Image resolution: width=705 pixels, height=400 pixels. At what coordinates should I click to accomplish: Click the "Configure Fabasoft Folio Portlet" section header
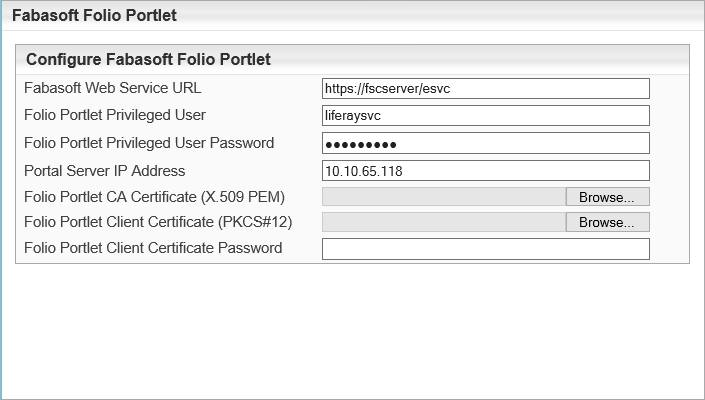point(148,59)
